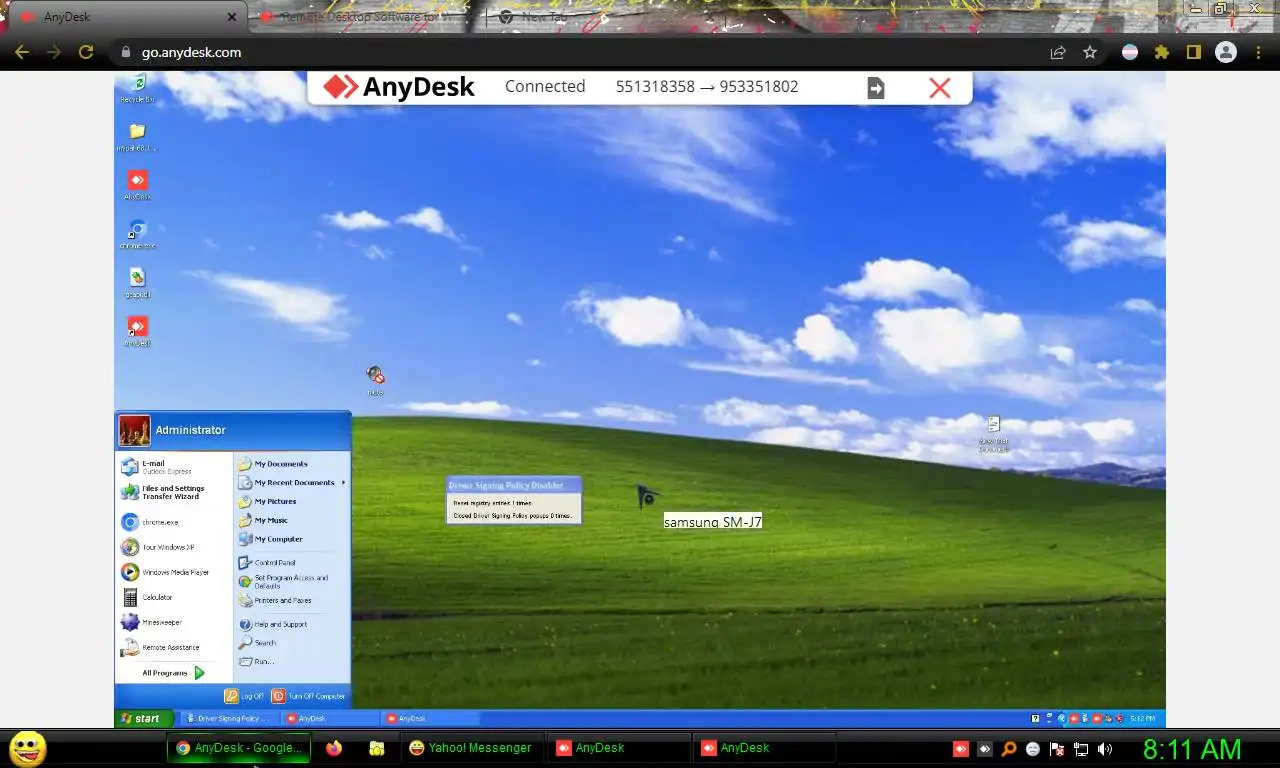
Task: Click the red AnyDesk icon in host tray
Action: pos(960,748)
